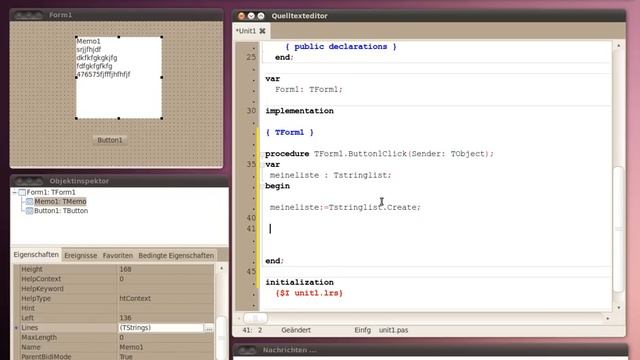Select Button1: TButton in the component tree
The width and height of the screenshot is (640, 360).
click(61, 211)
